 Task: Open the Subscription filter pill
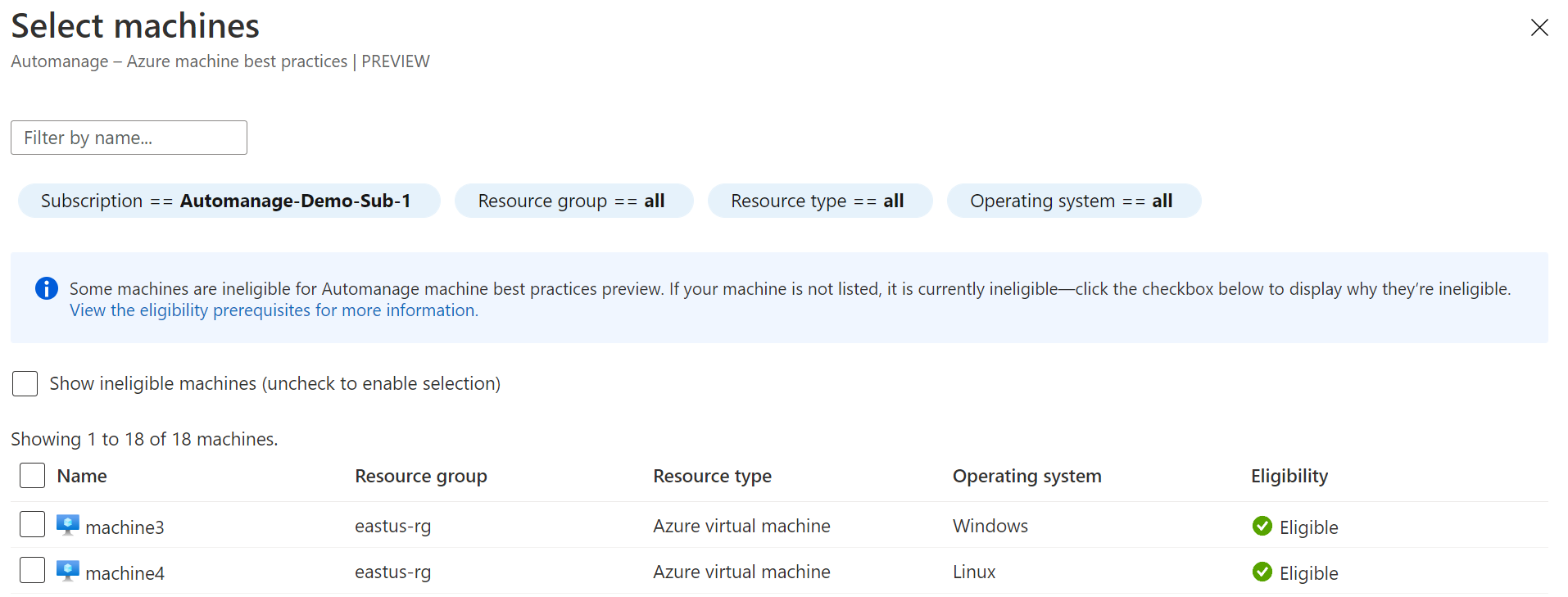229,201
